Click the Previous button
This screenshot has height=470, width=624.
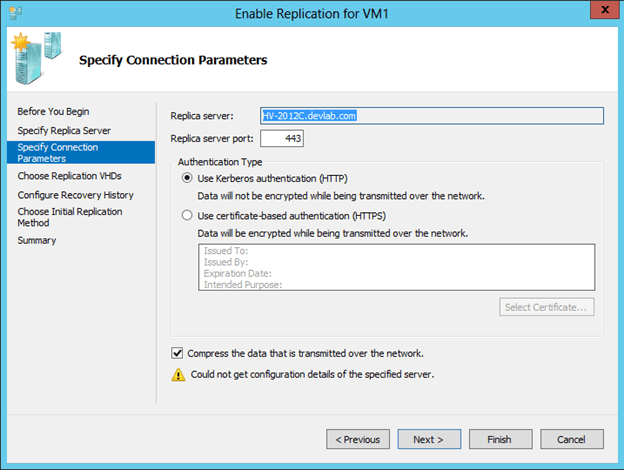358,439
